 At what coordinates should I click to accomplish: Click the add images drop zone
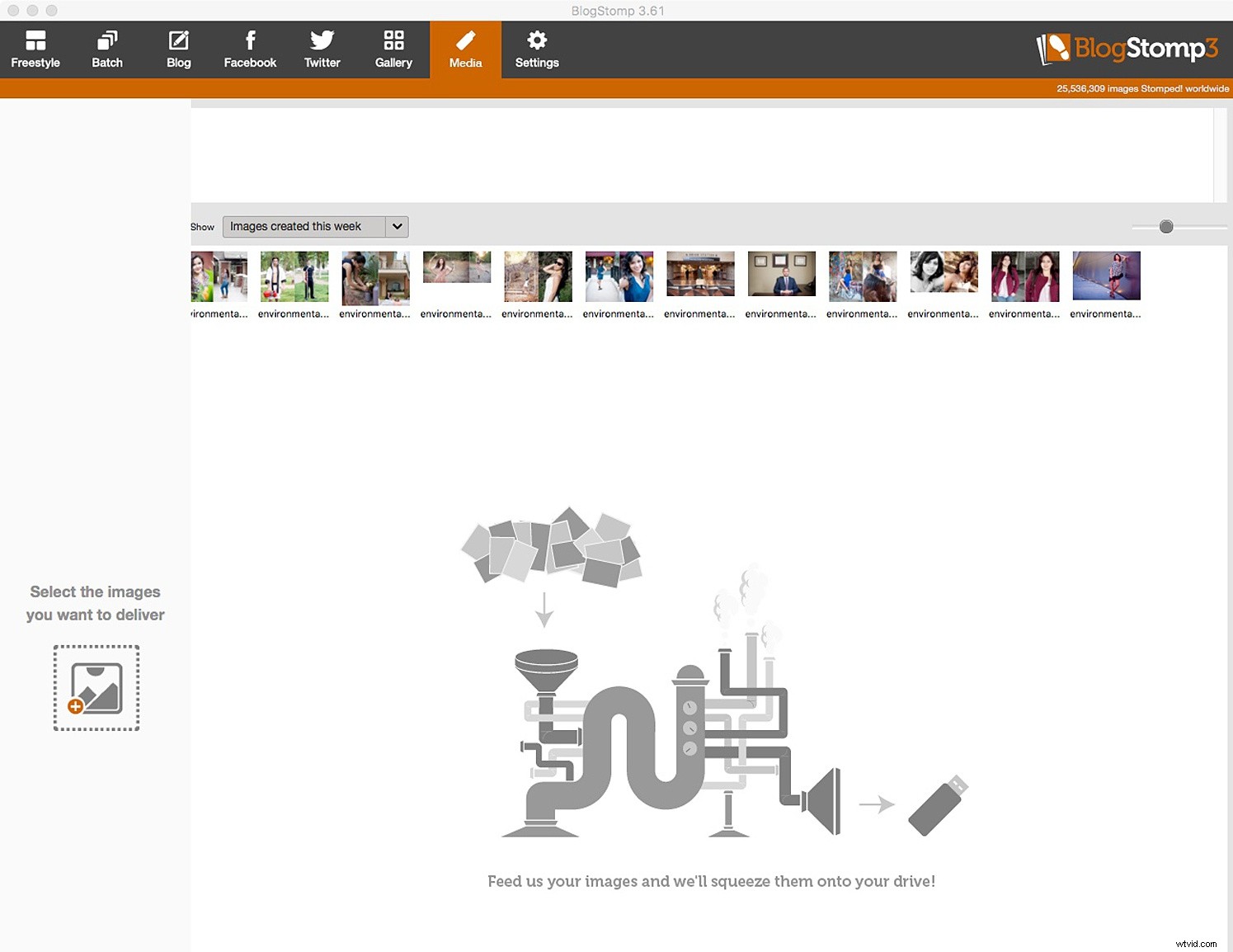pos(96,687)
